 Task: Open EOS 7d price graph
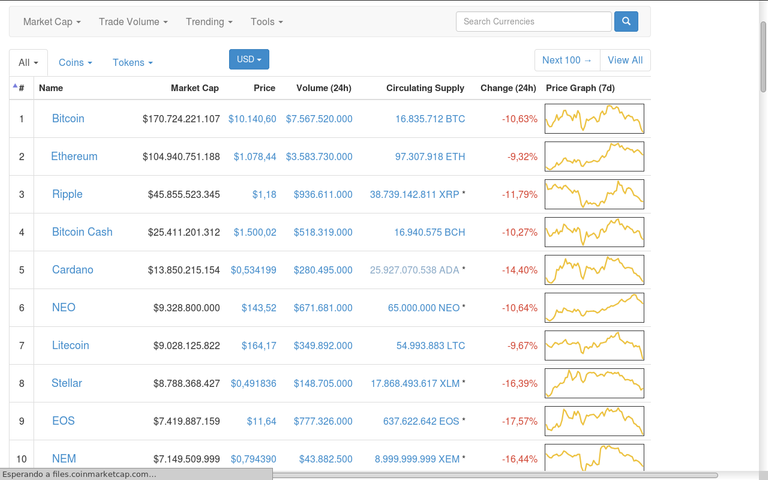click(594, 420)
